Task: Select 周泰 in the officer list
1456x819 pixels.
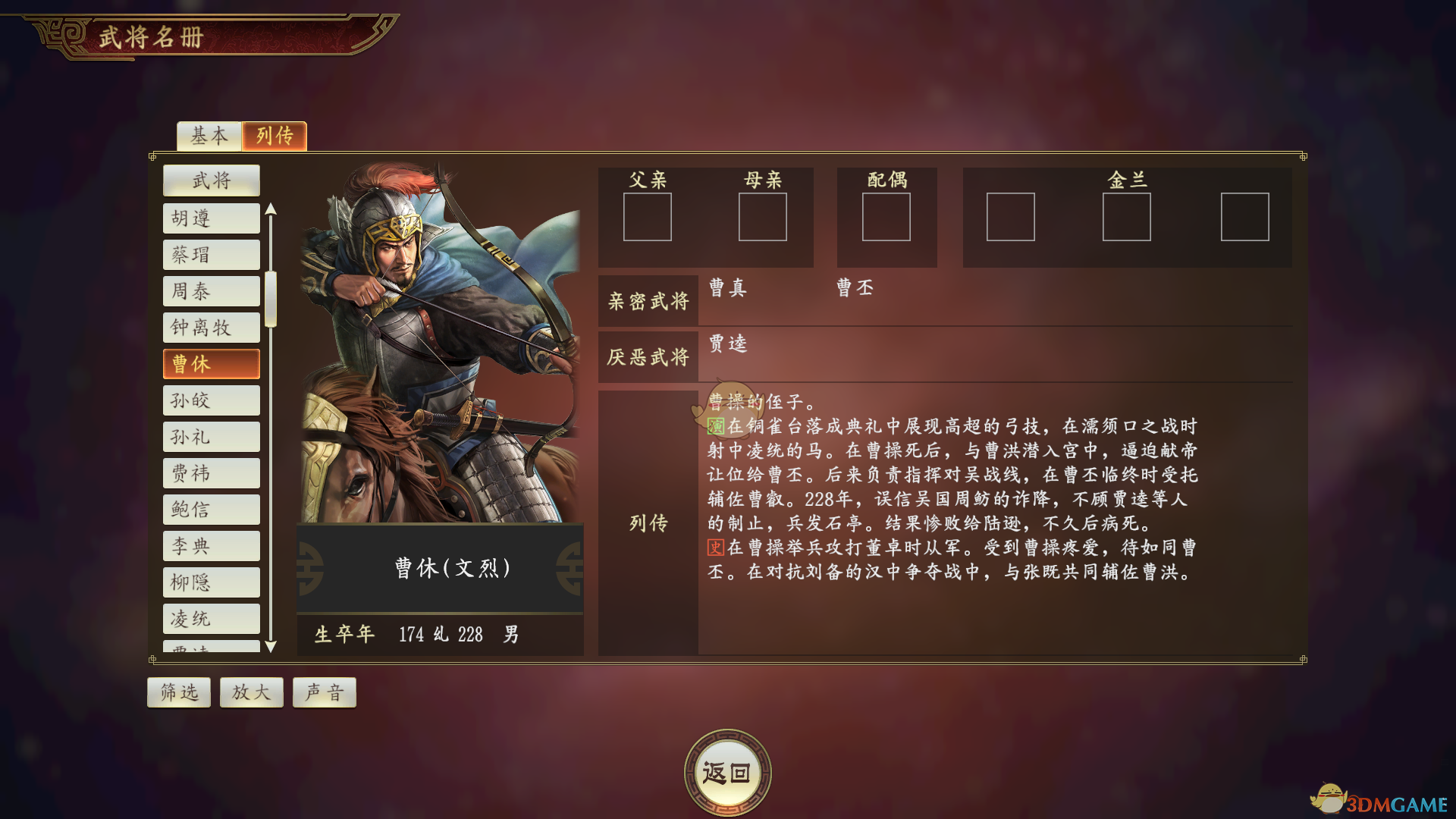Action: point(212,291)
